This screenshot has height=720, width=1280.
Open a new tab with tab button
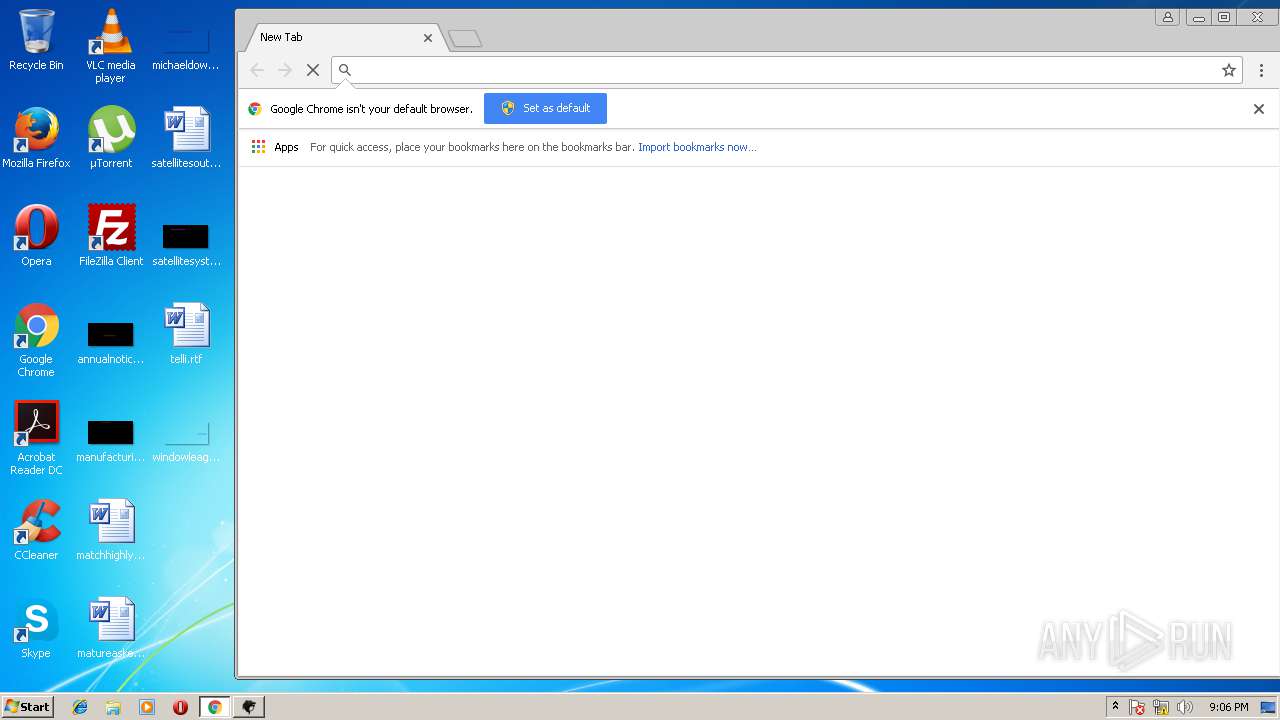click(465, 39)
